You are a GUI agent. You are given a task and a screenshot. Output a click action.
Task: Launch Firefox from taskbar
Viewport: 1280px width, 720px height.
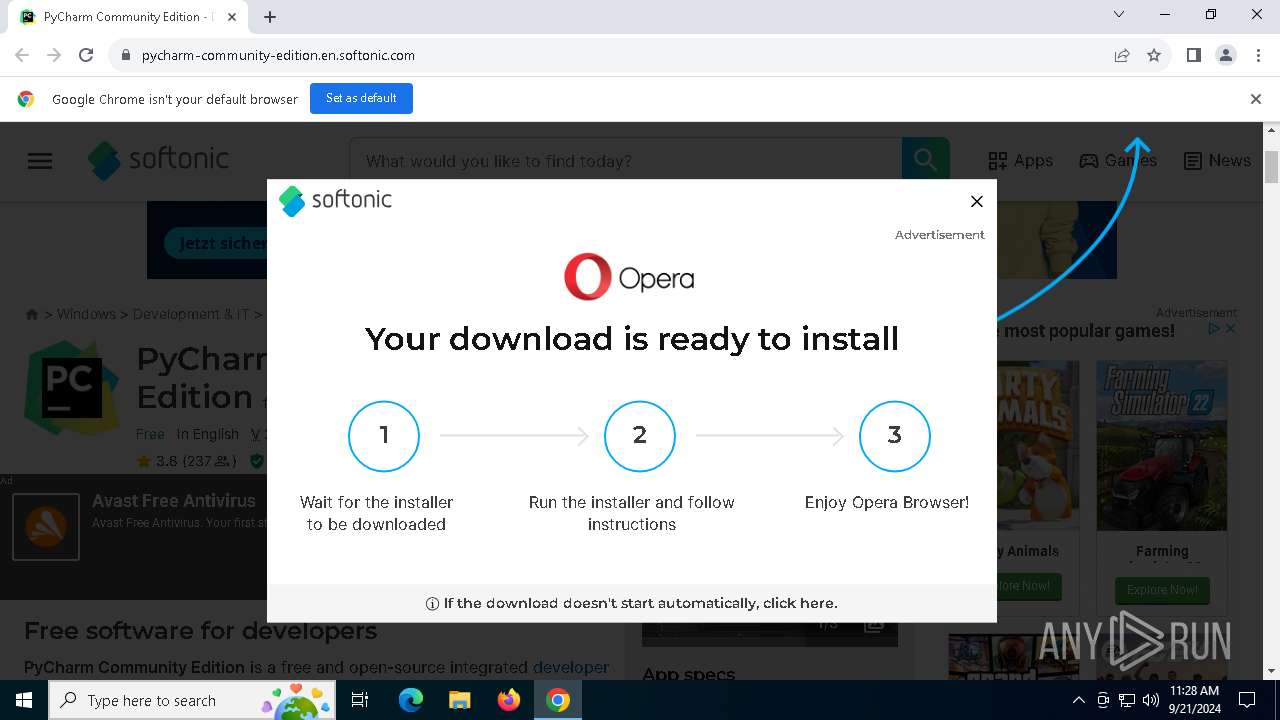tap(509, 700)
